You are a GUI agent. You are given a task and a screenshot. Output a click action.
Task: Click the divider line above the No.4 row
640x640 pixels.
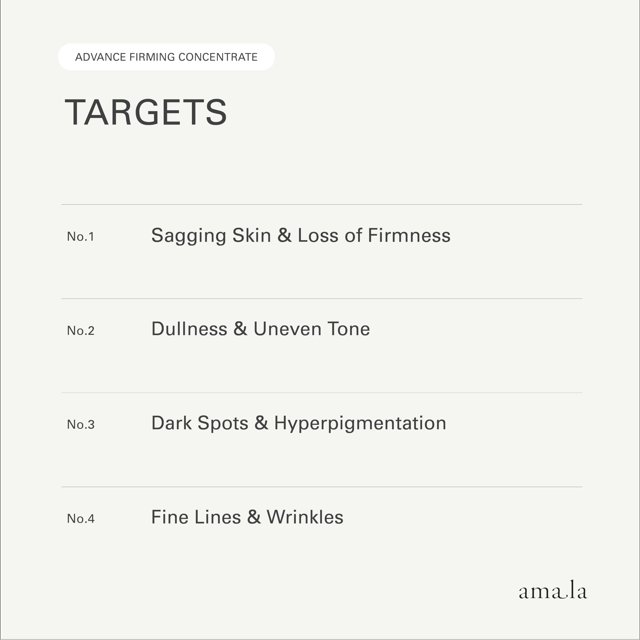pyautogui.click(x=322, y=487)
